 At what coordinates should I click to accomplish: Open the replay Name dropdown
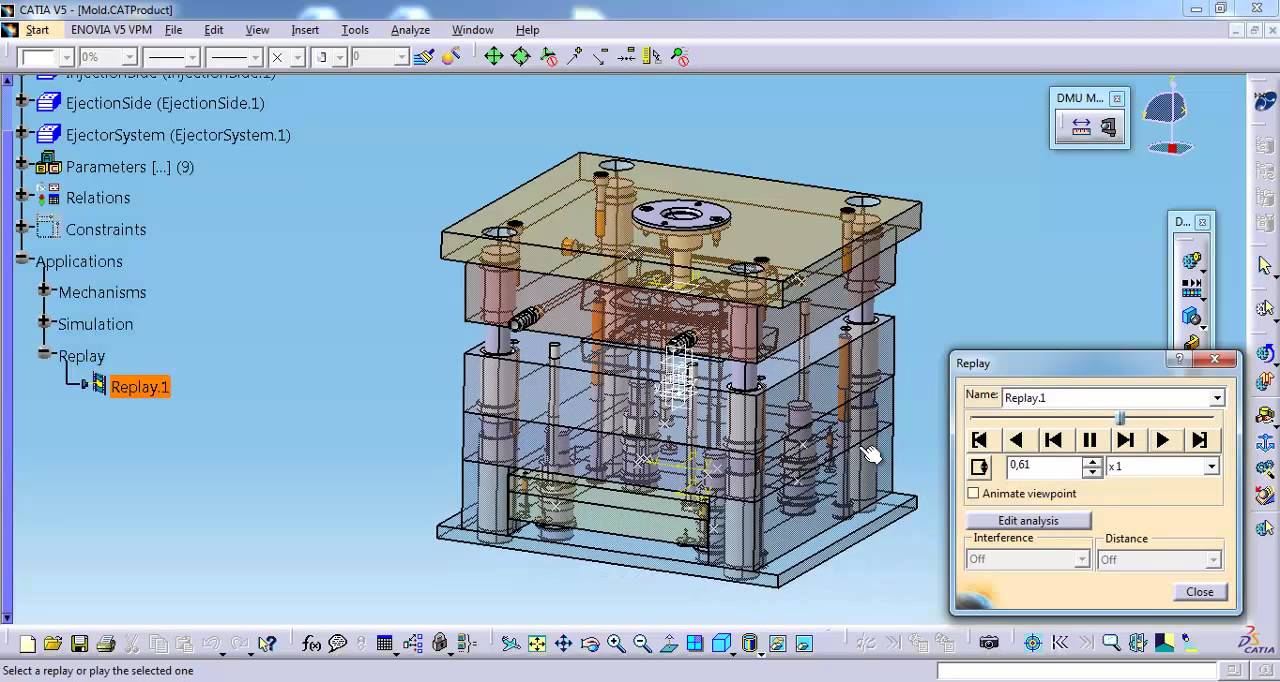[x=1217, y=398]
